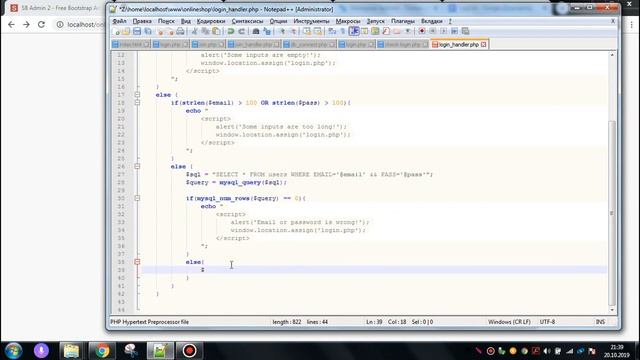Open the Windows Start menu

13,351
